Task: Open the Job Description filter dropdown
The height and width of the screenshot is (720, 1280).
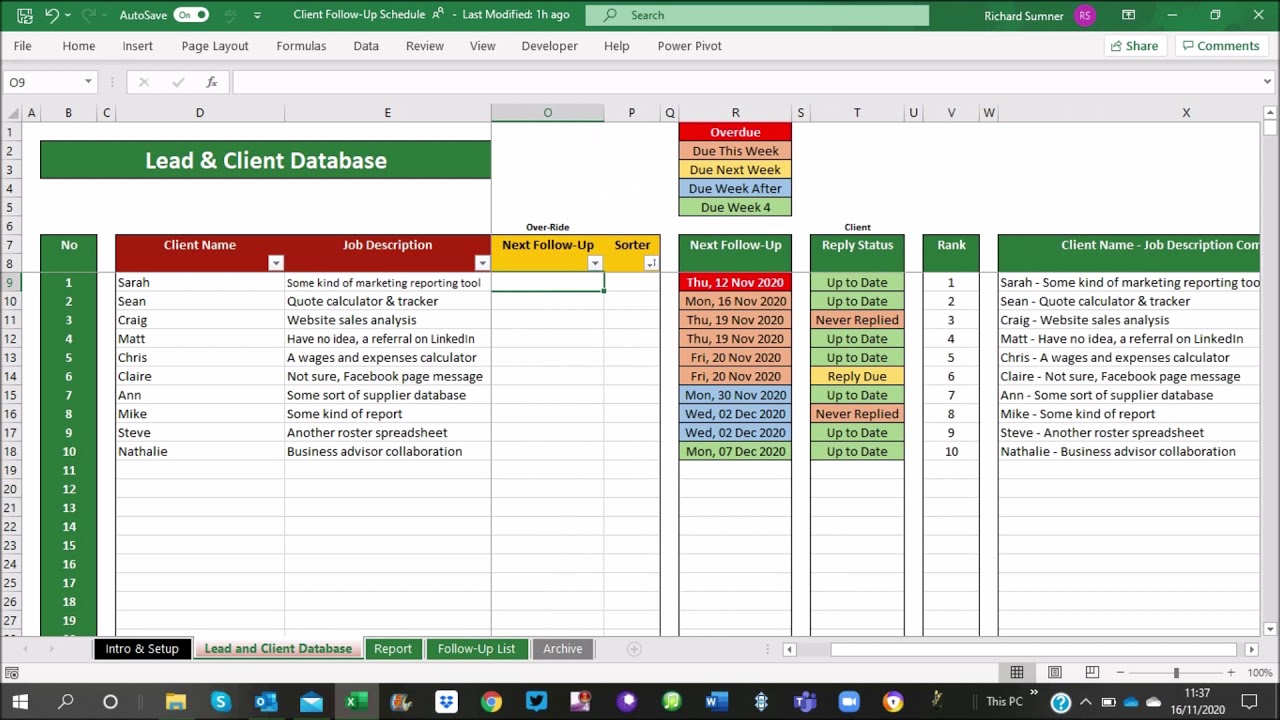Action: point(482,263)
